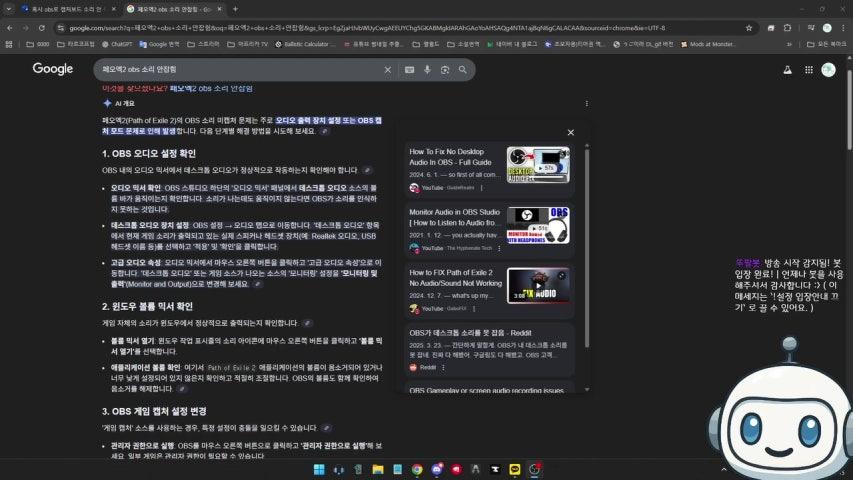The image size is (853, 480).
Task: Open a new browser tab
Action: [x=235, y=9]
